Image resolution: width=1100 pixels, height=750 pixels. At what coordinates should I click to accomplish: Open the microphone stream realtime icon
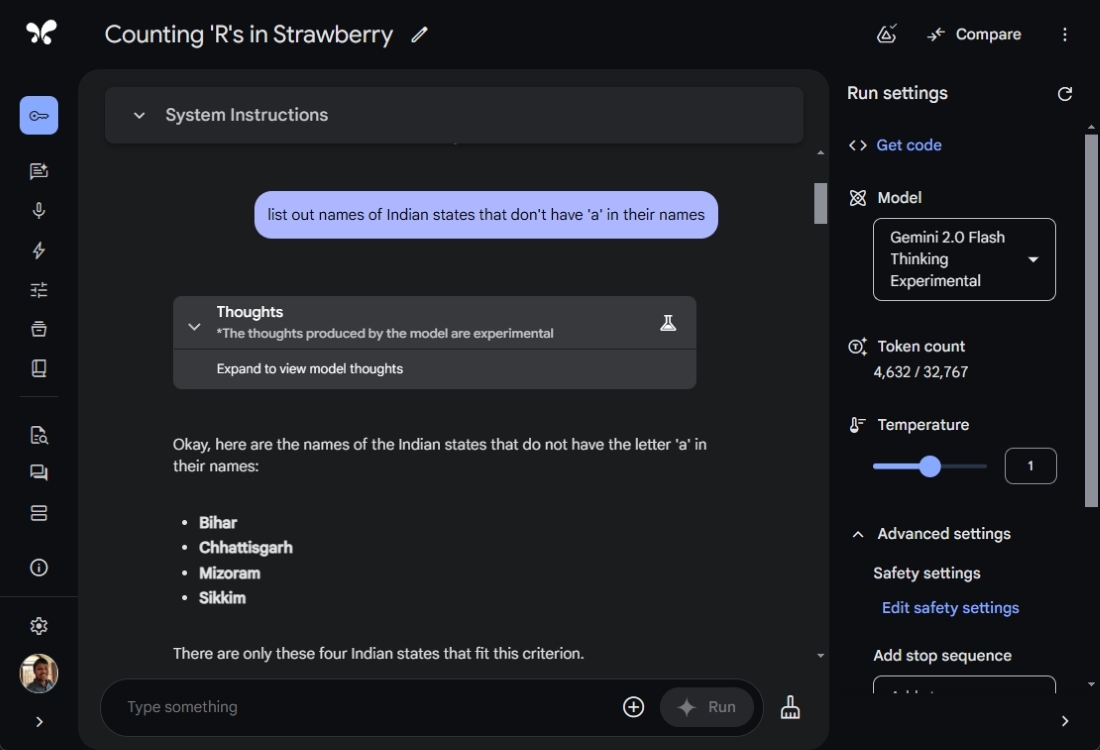39,211
